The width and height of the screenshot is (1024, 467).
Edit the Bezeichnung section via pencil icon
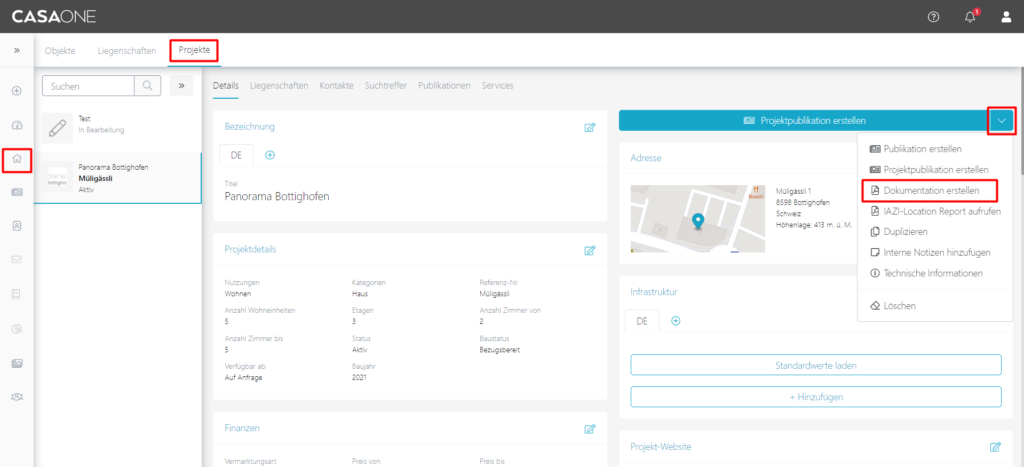pos(590,127)
